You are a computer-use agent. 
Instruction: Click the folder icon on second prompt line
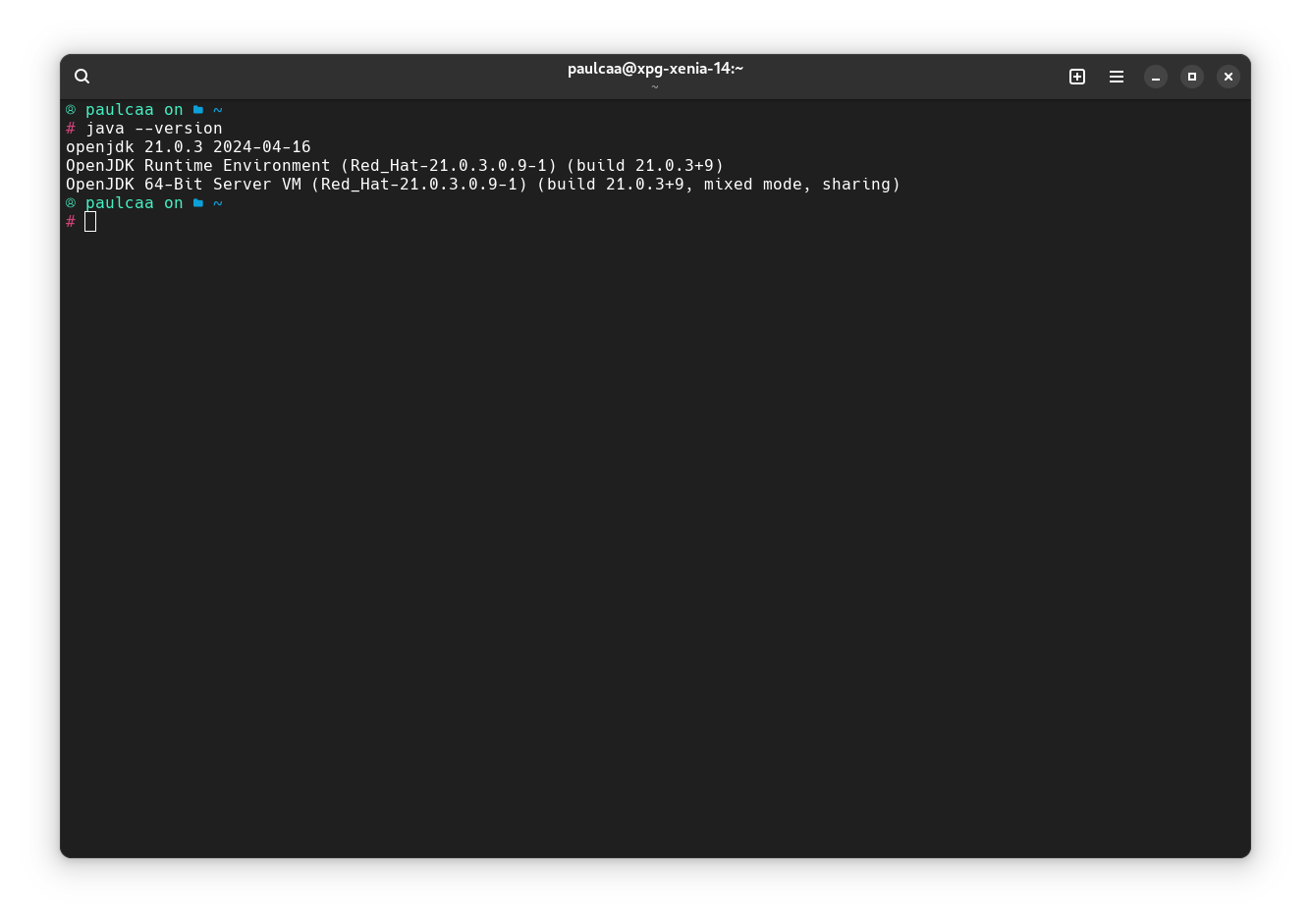click(198, 203)
